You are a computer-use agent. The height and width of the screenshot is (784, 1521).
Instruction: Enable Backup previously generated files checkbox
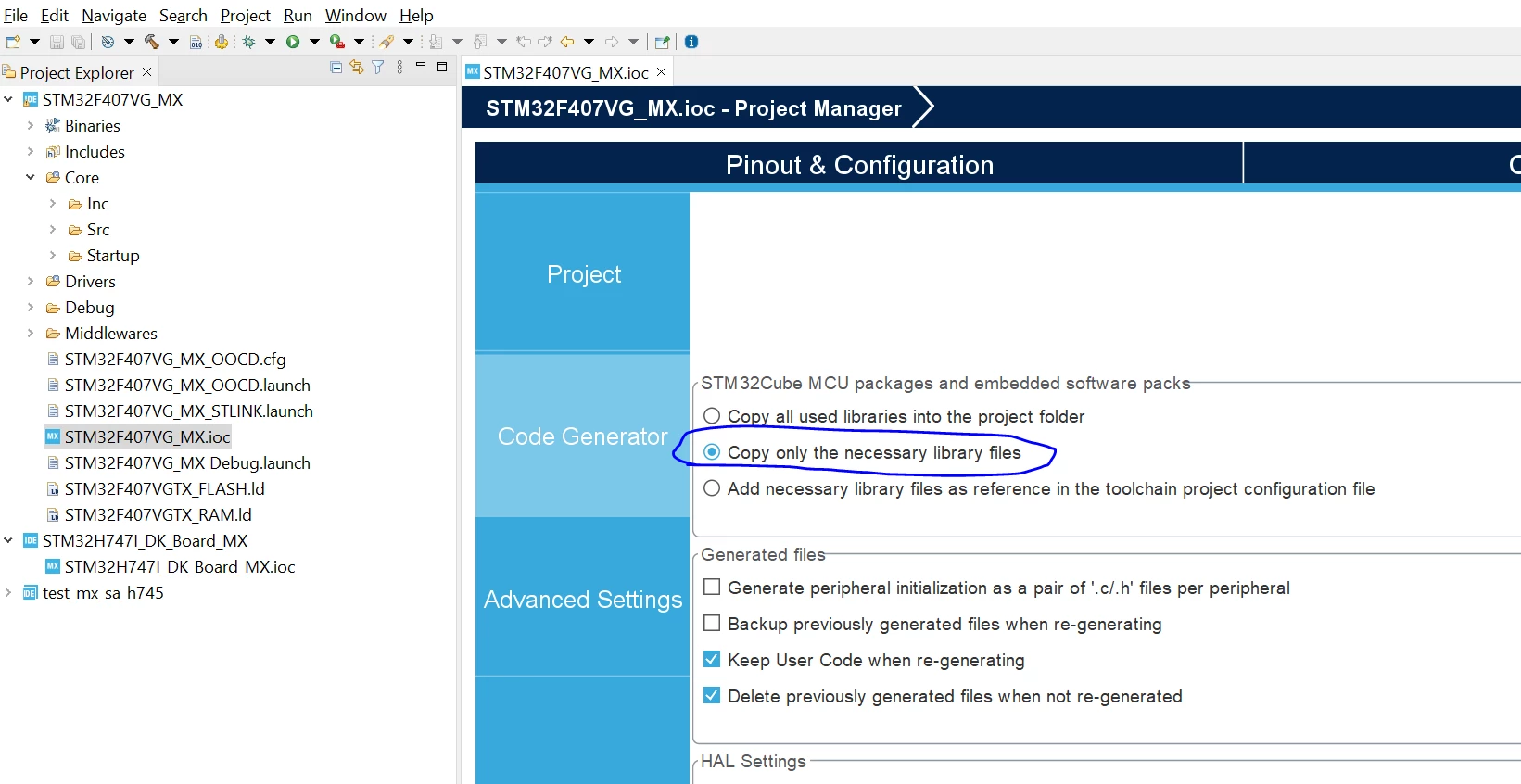pos(712,623)
